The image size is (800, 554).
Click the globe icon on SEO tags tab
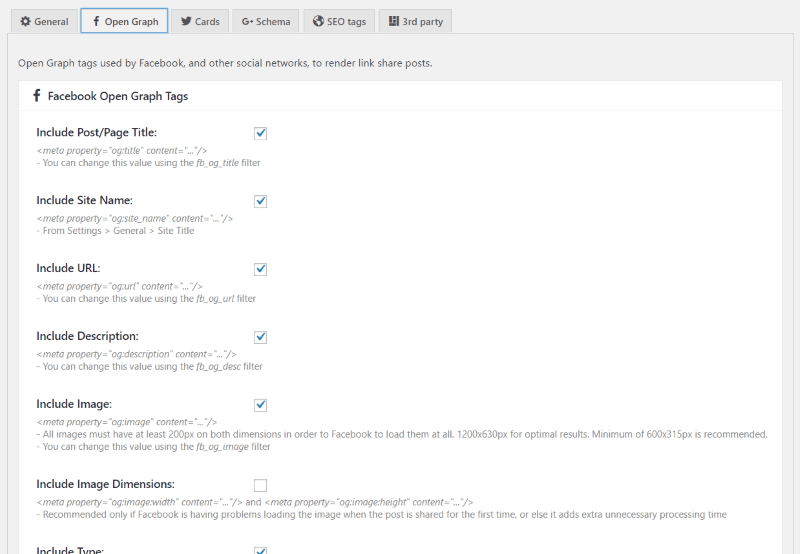pyautogui.click(x=318, y=21)
